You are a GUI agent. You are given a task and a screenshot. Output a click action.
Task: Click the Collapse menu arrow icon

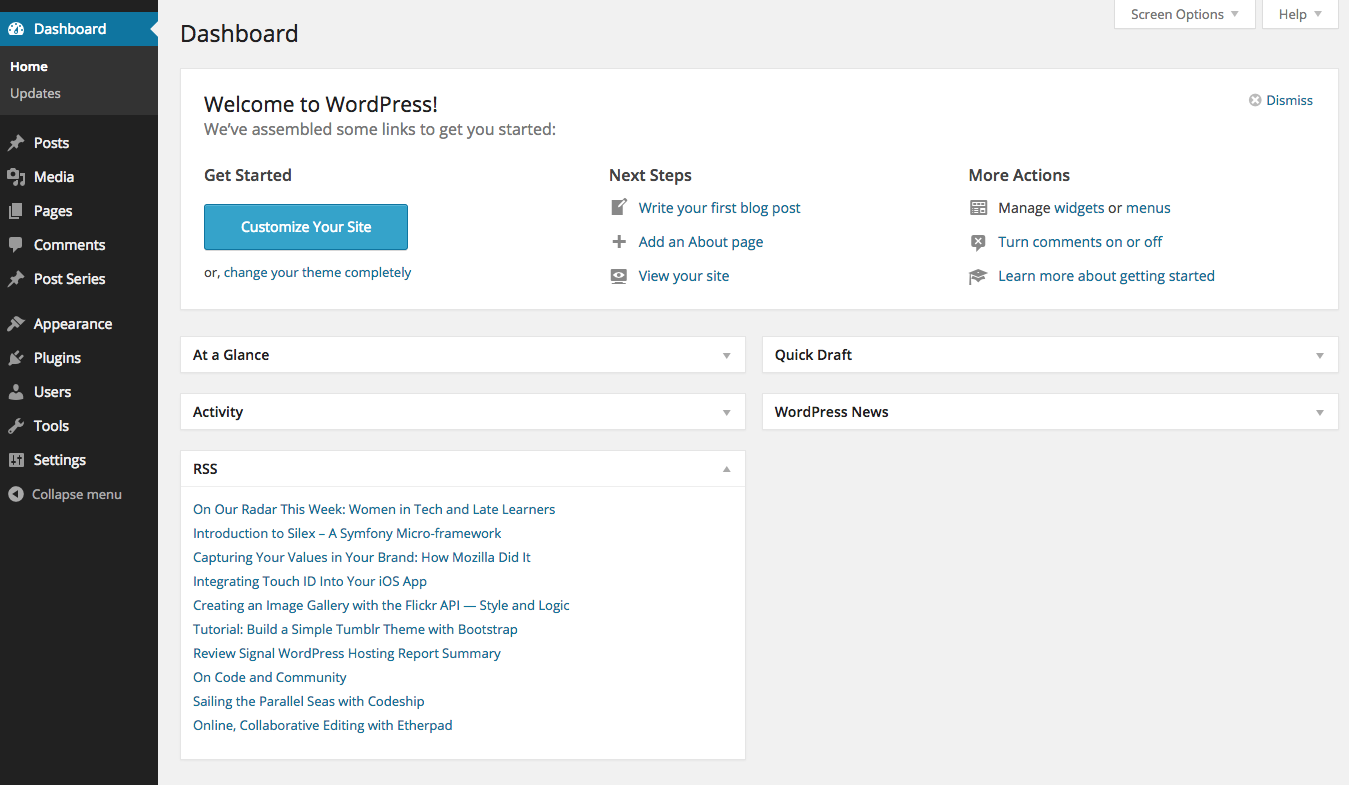pos(16,494)
